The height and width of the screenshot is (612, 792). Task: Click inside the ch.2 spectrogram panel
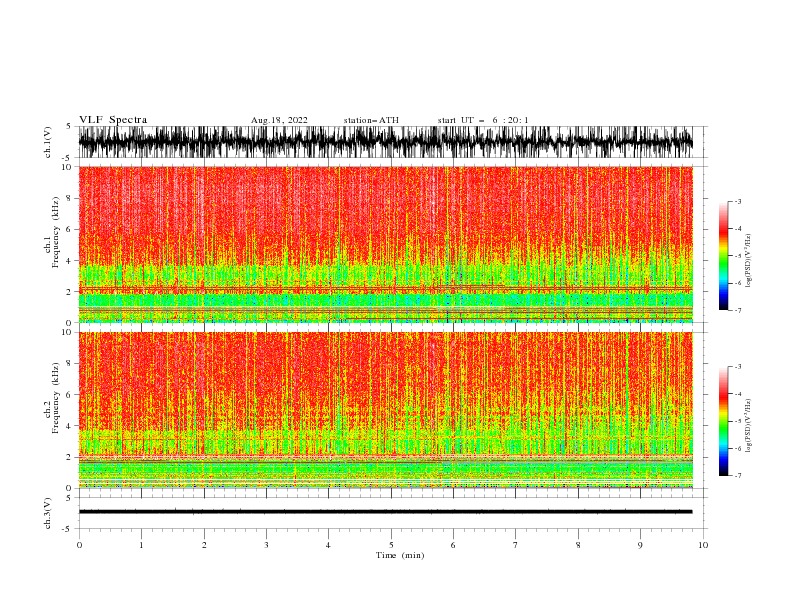385,410
